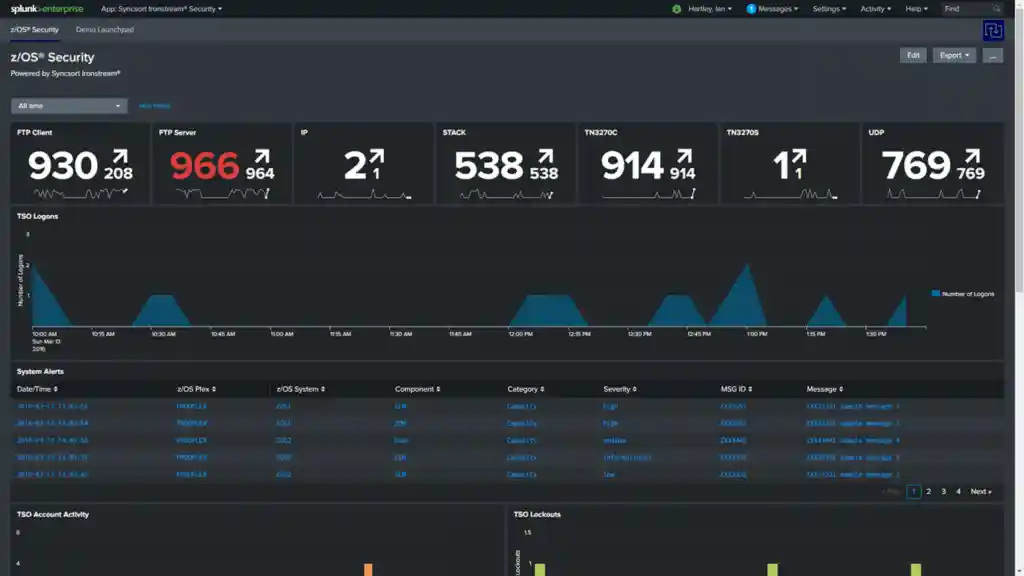Go to alerts page 3
The width and height of the screenshot is (1024, 576).
(943, 492)
